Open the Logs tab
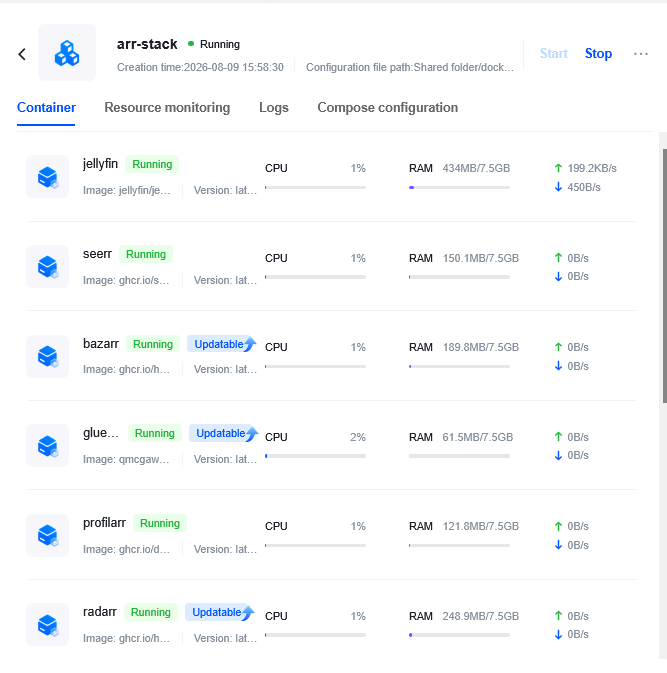This screenshot has width=667, height=673. click(x=274, y=107)
